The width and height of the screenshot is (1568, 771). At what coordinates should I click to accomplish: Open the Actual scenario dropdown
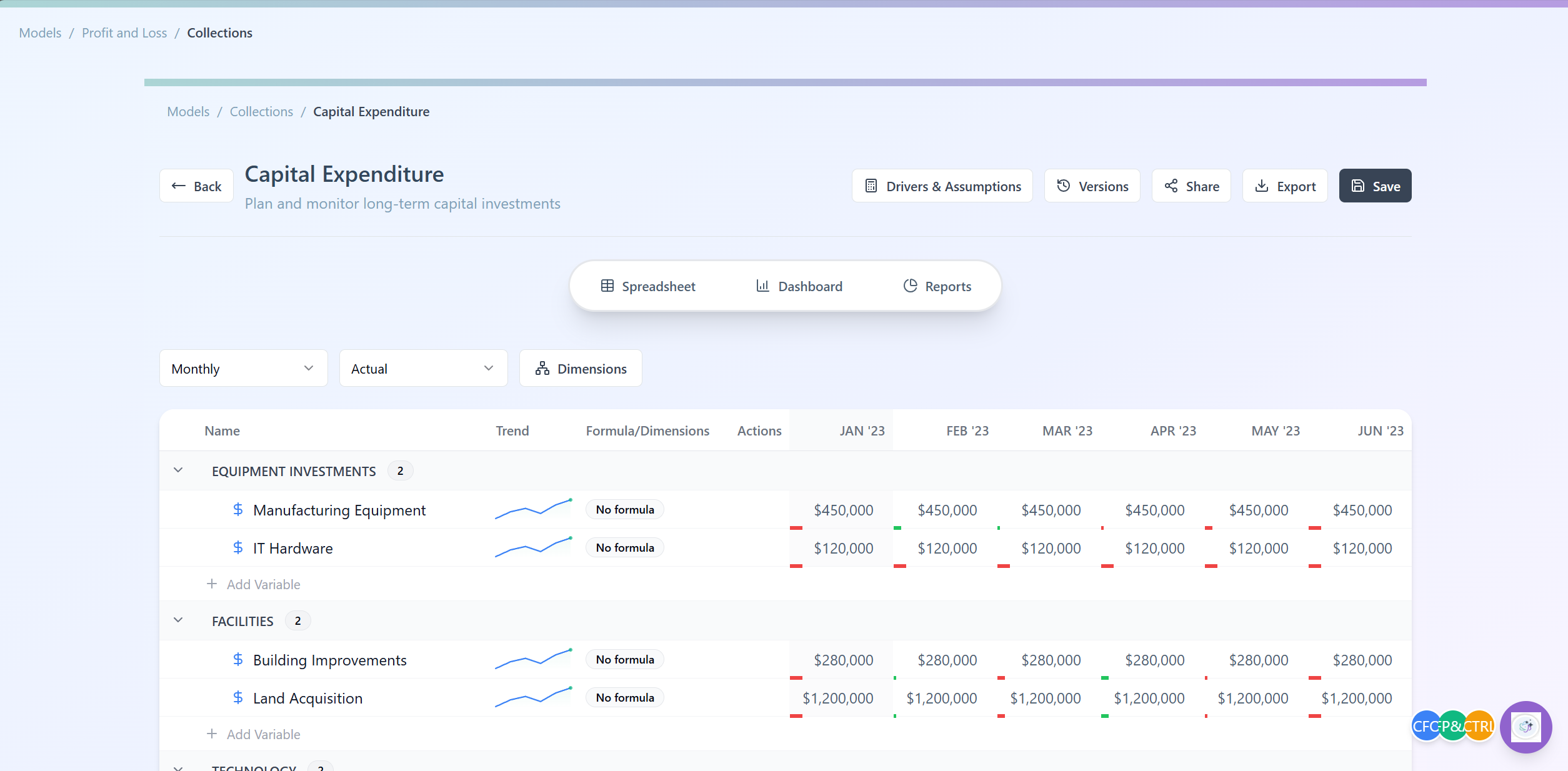point(424,369)
